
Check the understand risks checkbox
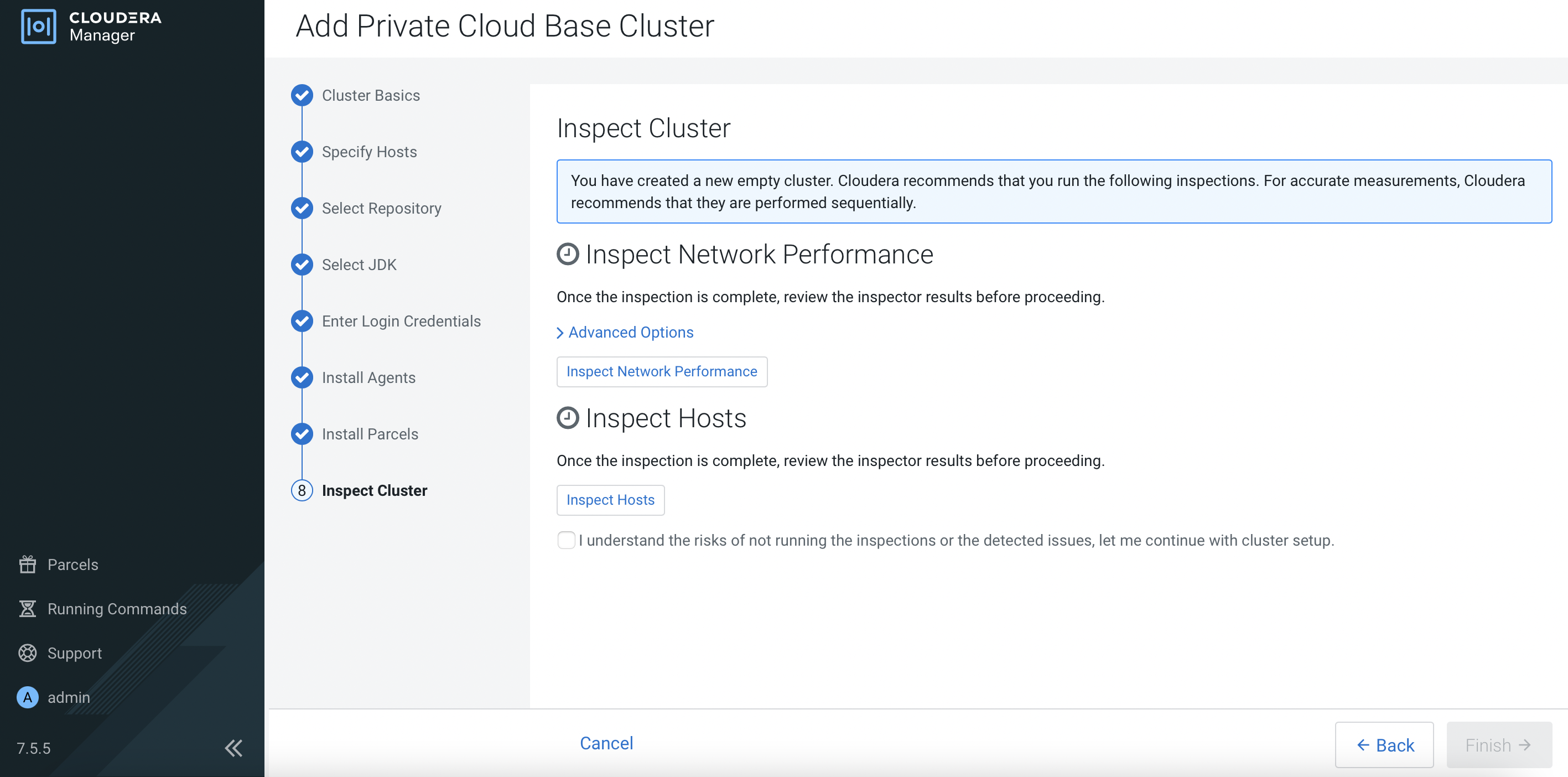coord(566,540)
